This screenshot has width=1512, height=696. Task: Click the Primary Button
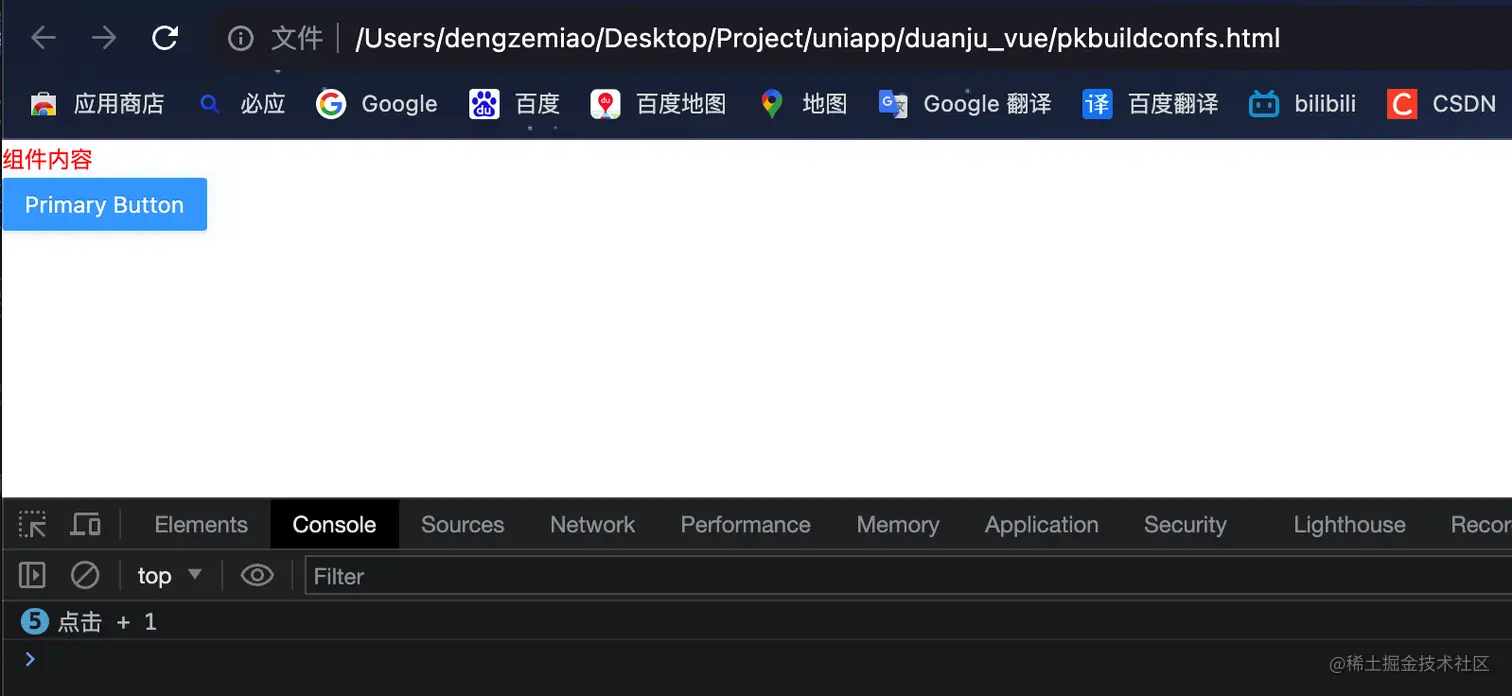point(105,204)
